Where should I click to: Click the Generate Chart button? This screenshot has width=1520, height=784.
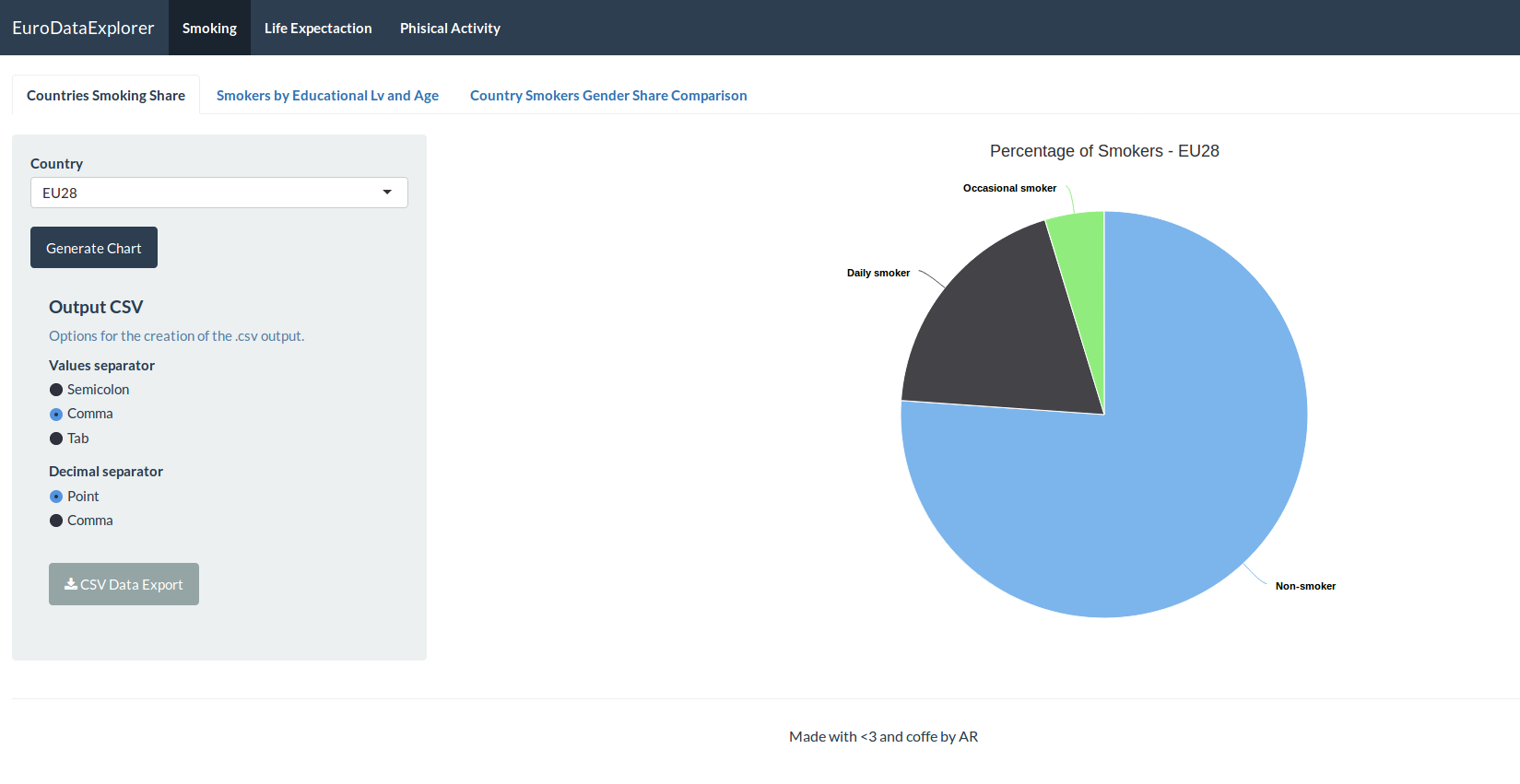pyautogui.click(x=94, y=248)
